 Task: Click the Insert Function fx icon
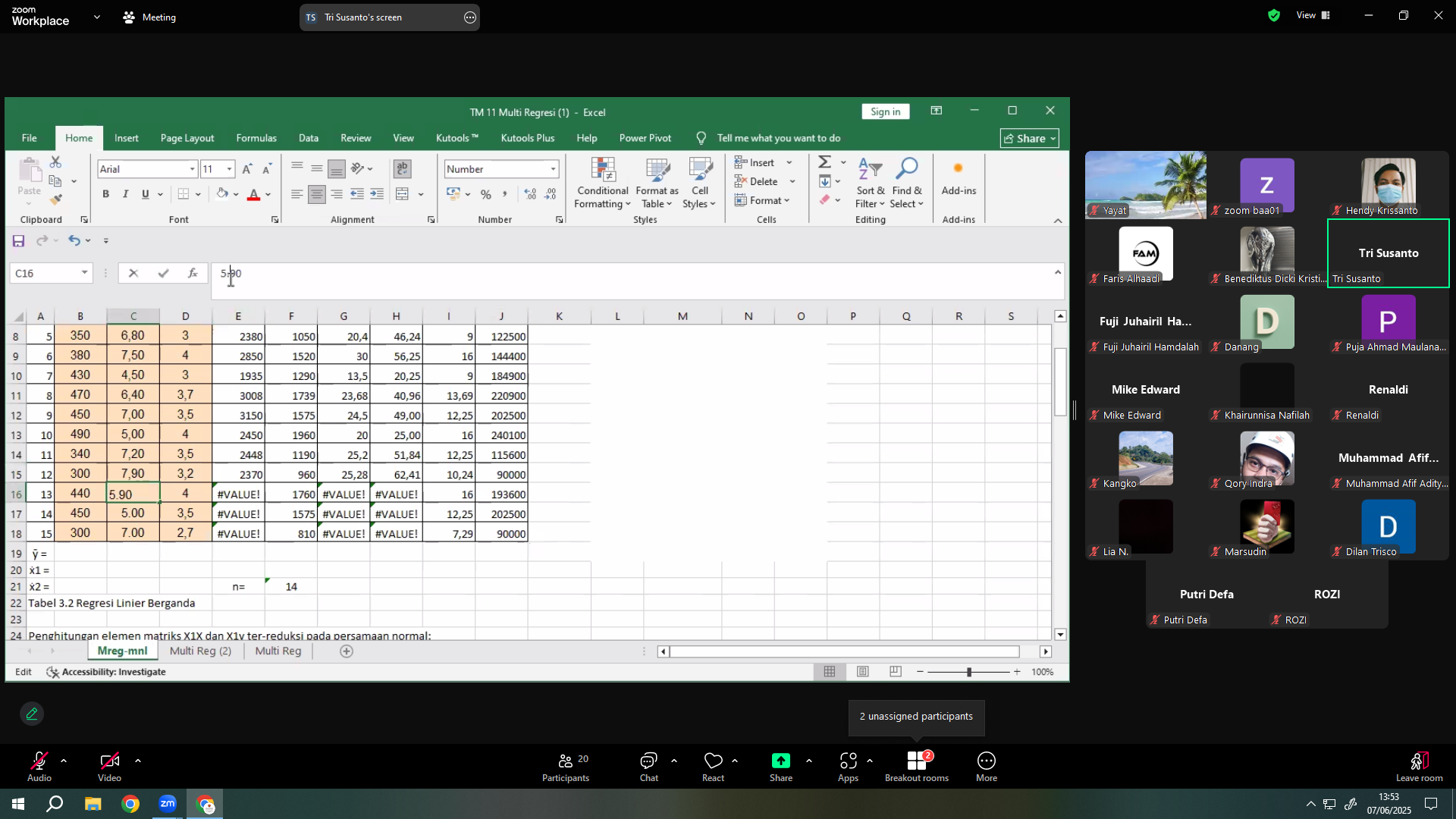[193, 274]
